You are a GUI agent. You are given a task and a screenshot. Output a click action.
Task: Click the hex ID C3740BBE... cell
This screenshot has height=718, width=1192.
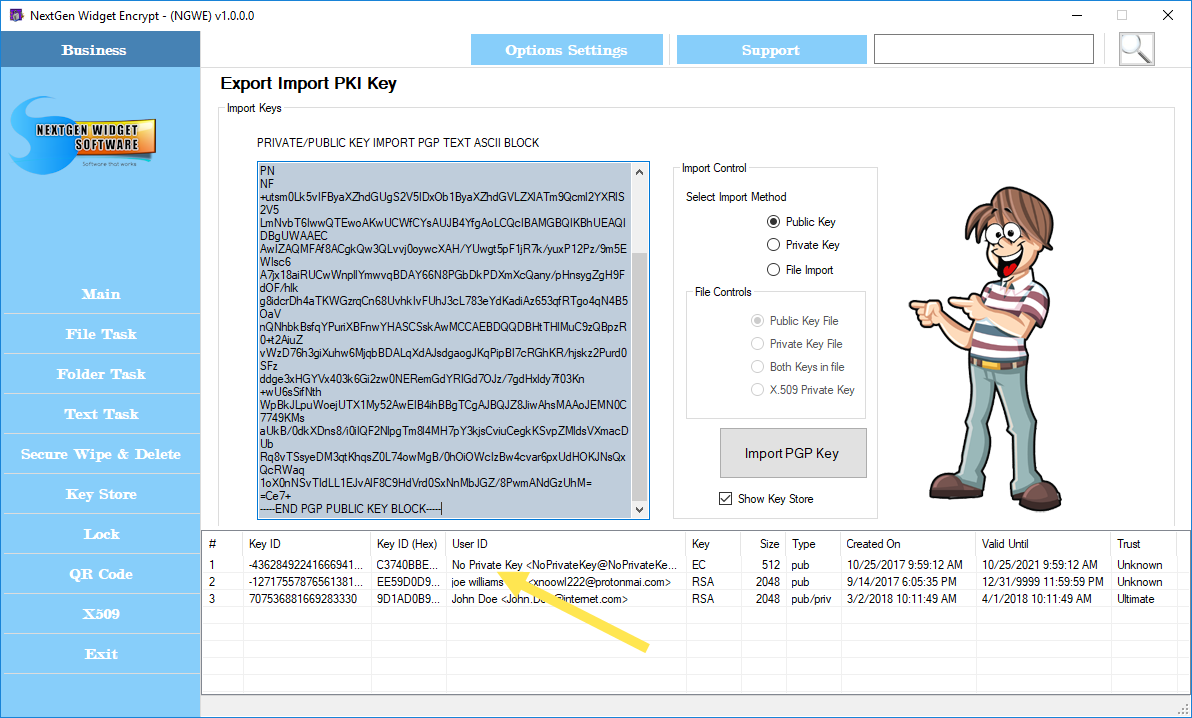tap(407, 565)
